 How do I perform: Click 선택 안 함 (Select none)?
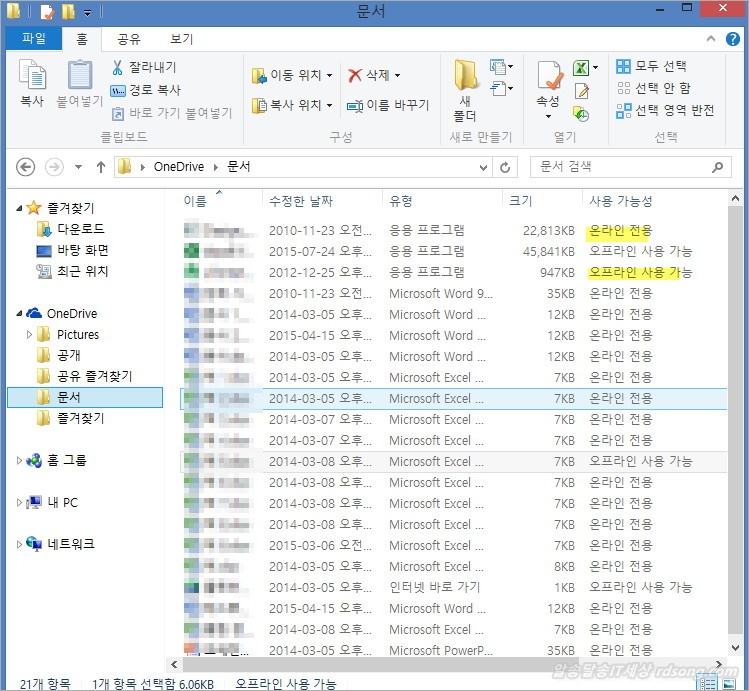tap(653, 88)
